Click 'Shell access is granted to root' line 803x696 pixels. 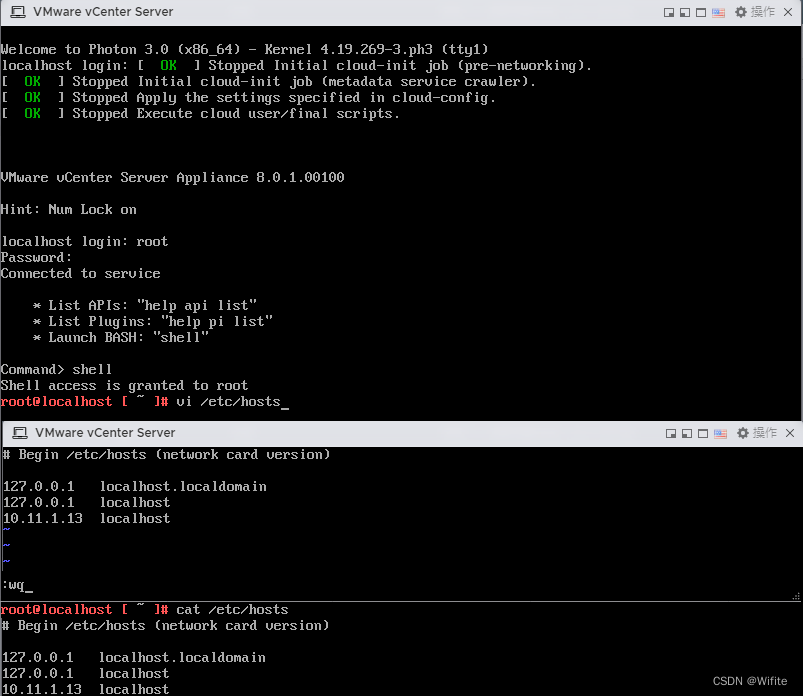[124, 386]
